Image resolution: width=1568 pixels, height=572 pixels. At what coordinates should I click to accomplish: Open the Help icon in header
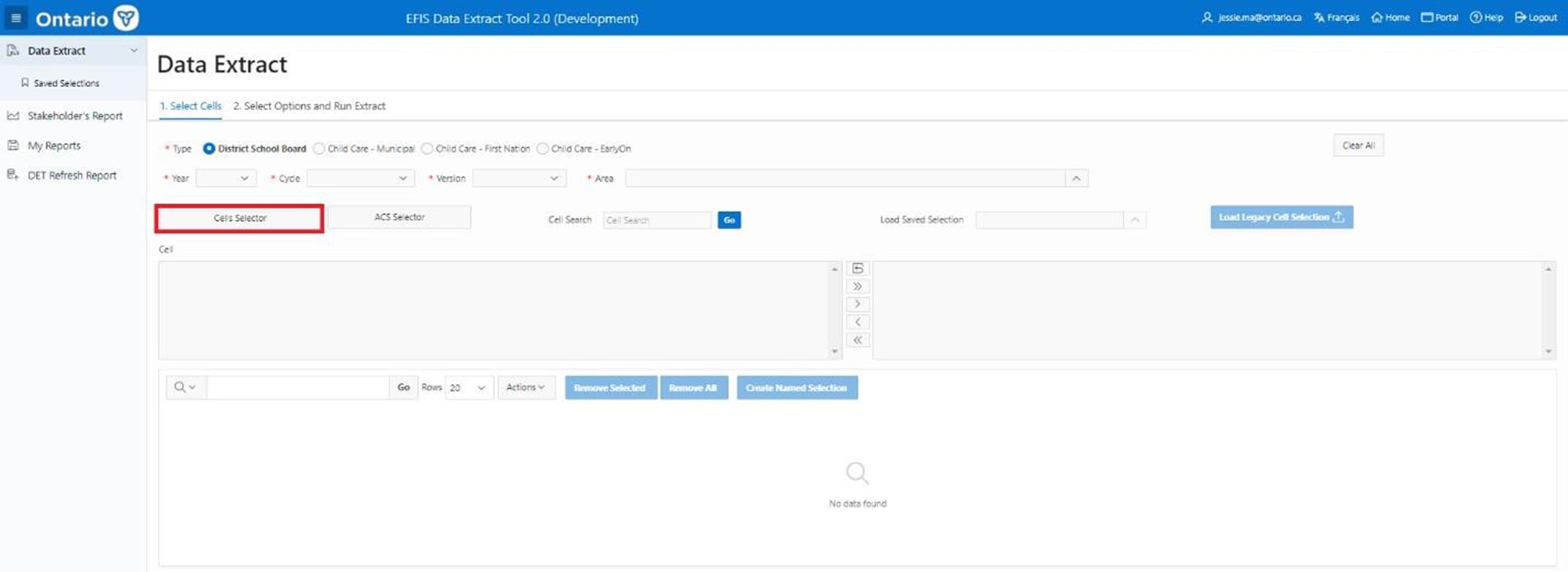(x=1476, y=18)
